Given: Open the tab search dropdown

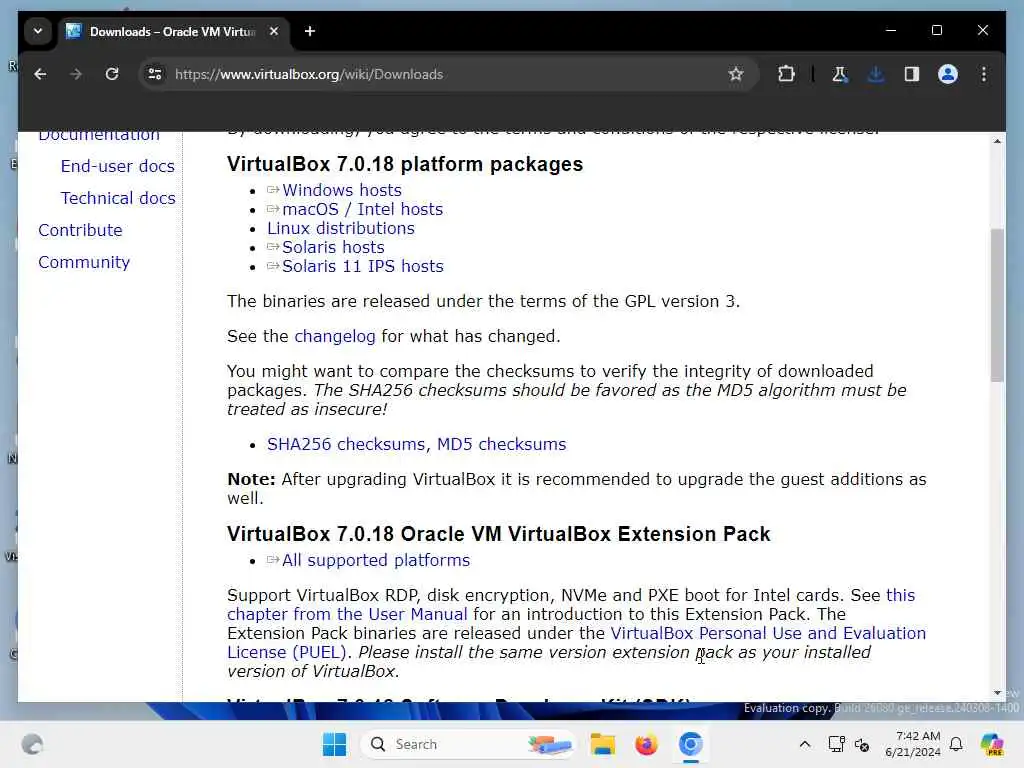Looking at the screenshot, I should (38, 31).
